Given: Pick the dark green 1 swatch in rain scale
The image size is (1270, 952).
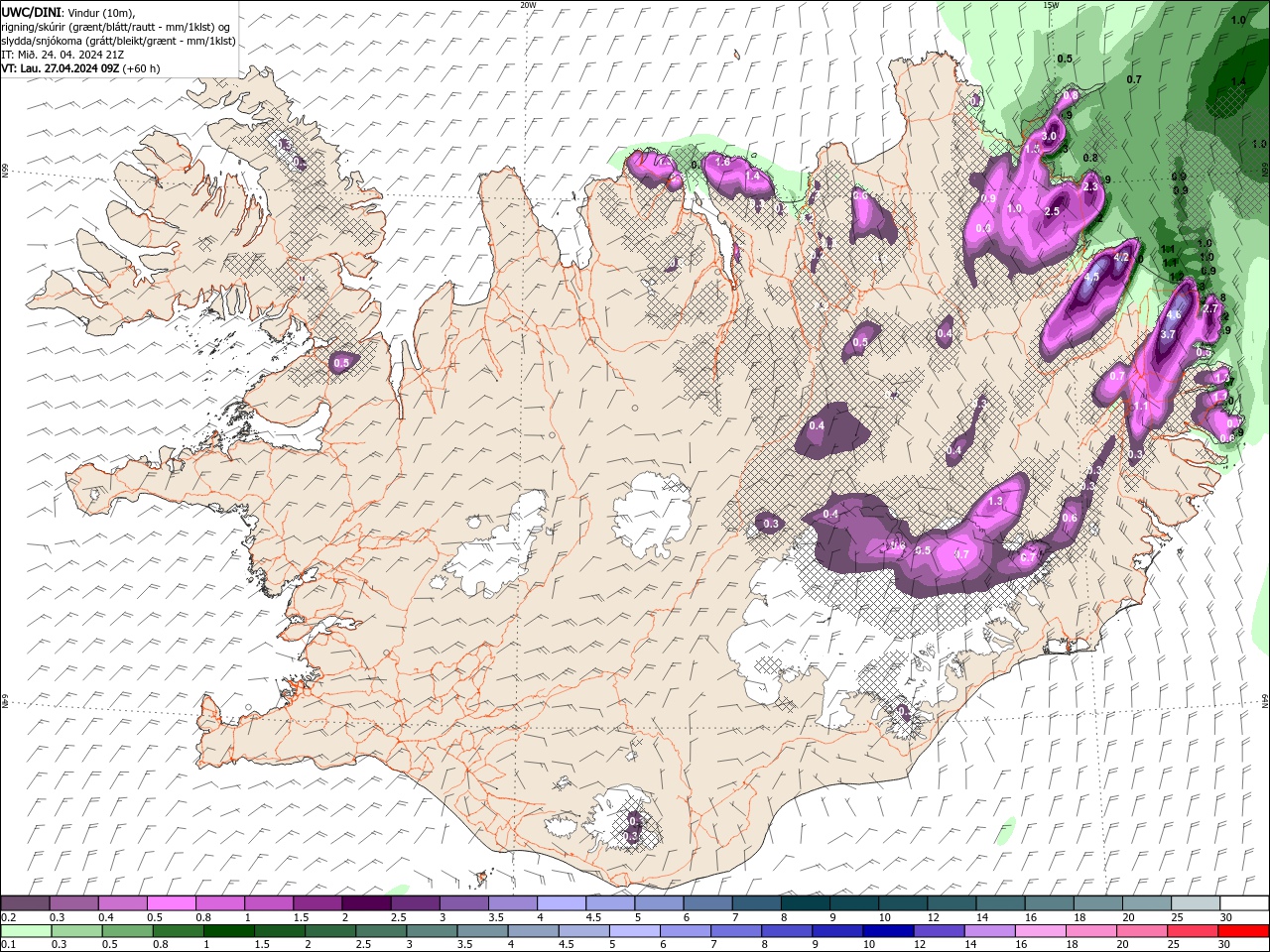Looking at the screenshot, I should coord(228,931).
